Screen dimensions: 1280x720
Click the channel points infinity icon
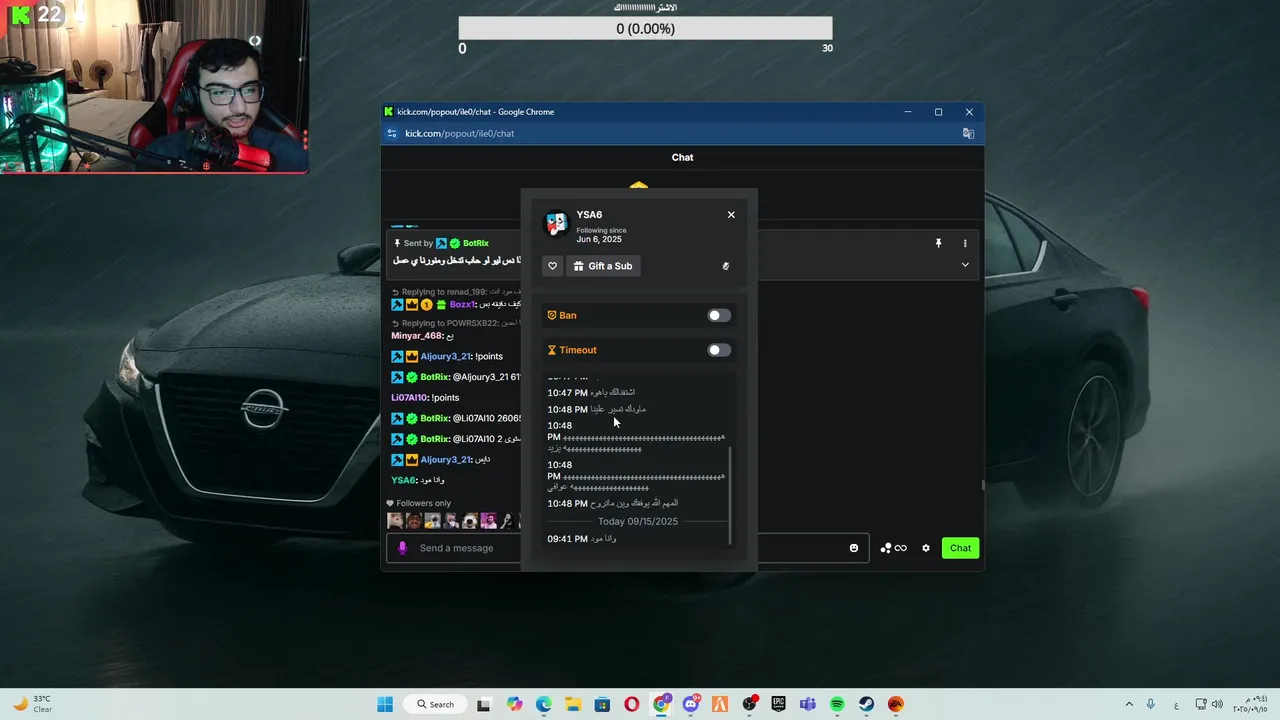[894, 548]
